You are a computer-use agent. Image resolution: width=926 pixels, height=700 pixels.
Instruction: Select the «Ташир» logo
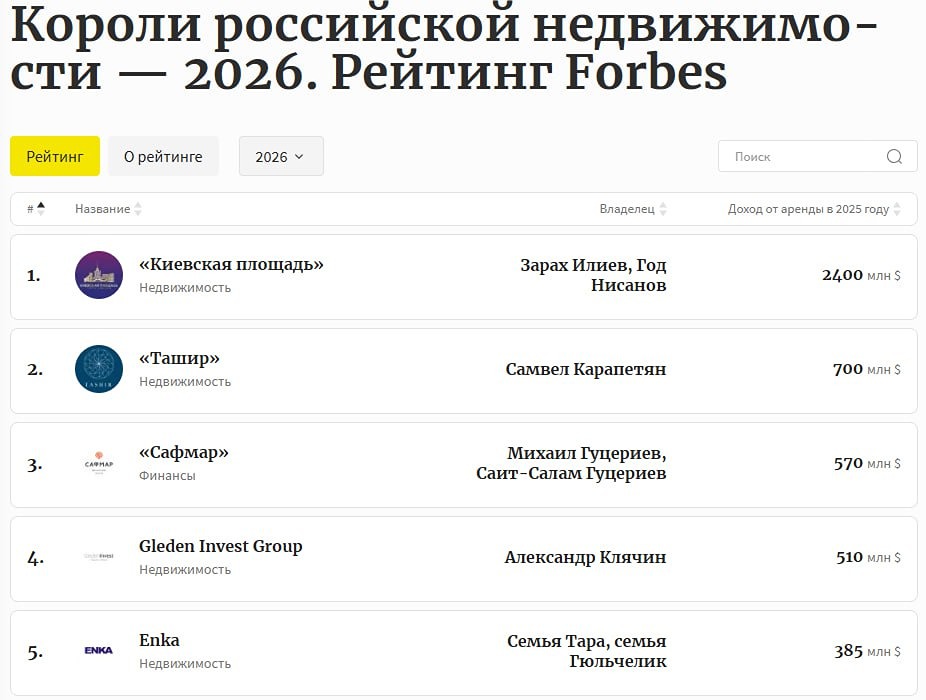(x=98, y=368)
